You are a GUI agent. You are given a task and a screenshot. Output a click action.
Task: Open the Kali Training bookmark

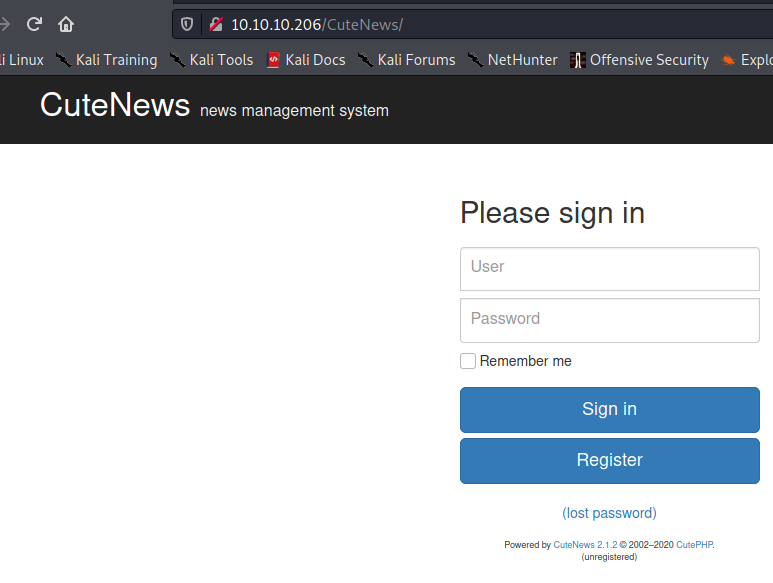pos(107,60)
